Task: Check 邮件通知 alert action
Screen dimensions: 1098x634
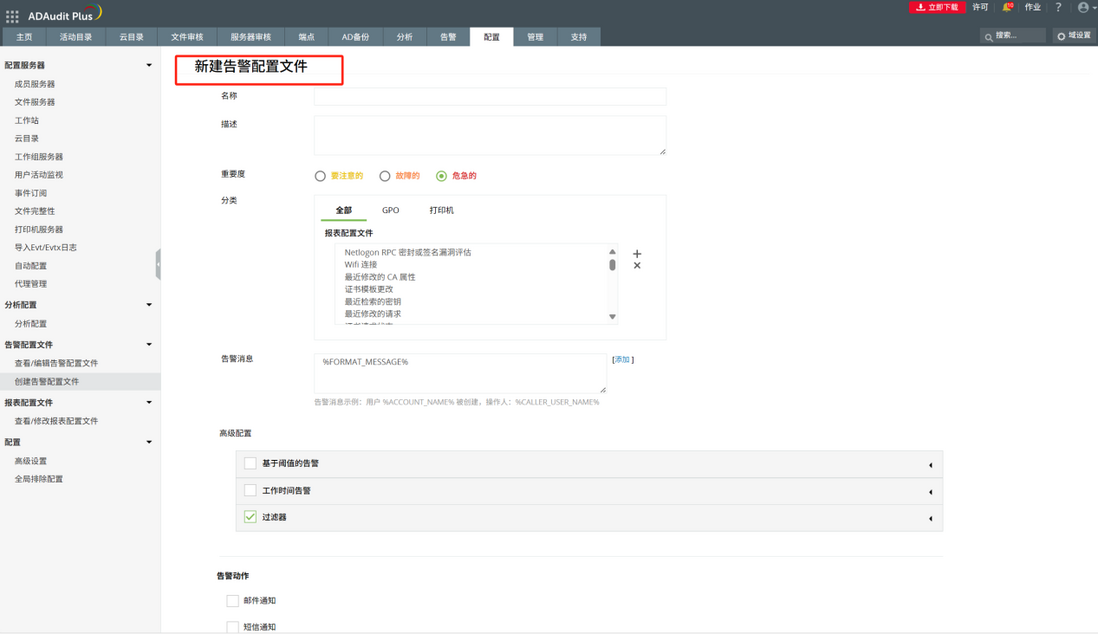Action: coord(232,600)
